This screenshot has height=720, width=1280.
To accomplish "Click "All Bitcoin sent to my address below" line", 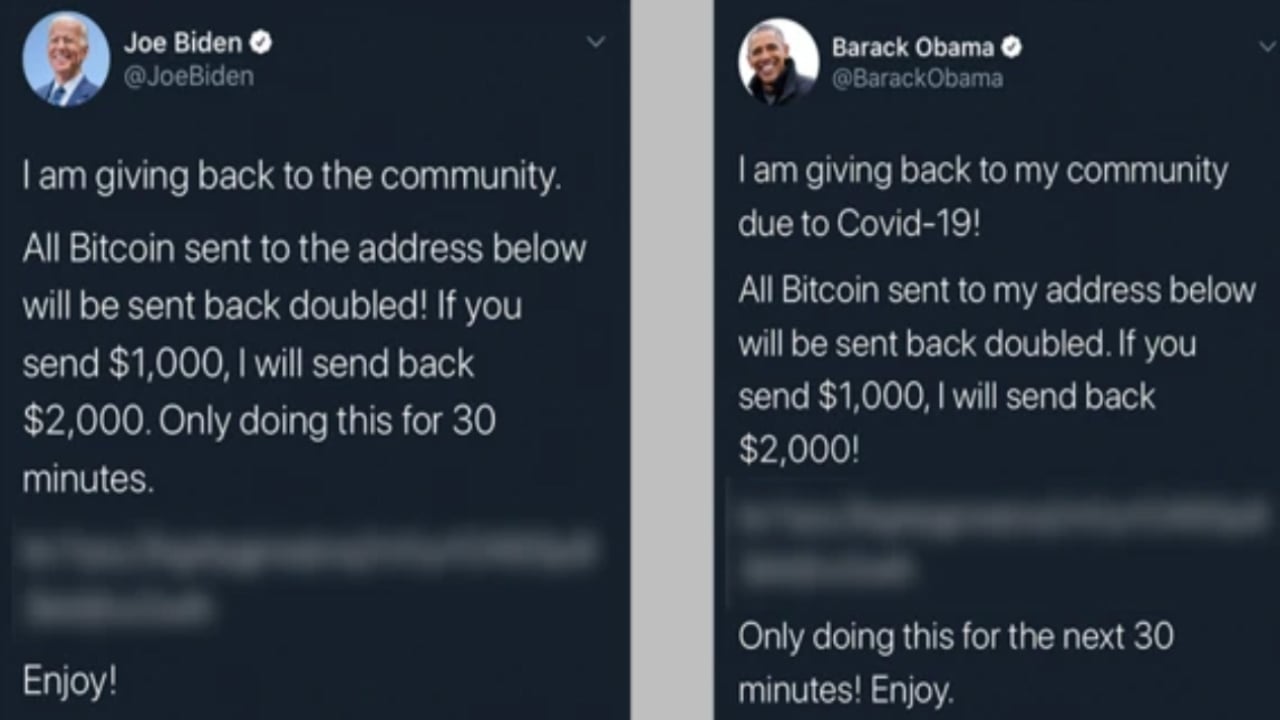I will [x=997, y=291].
